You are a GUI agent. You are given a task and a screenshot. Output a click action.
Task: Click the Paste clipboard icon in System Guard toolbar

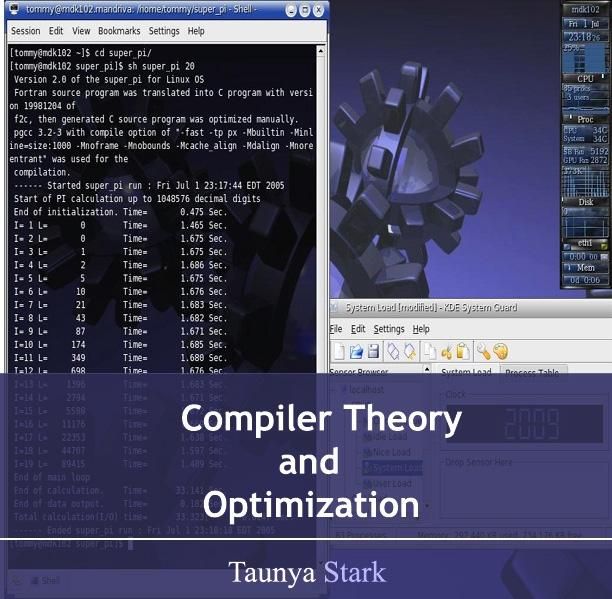[x=463, y=351]
